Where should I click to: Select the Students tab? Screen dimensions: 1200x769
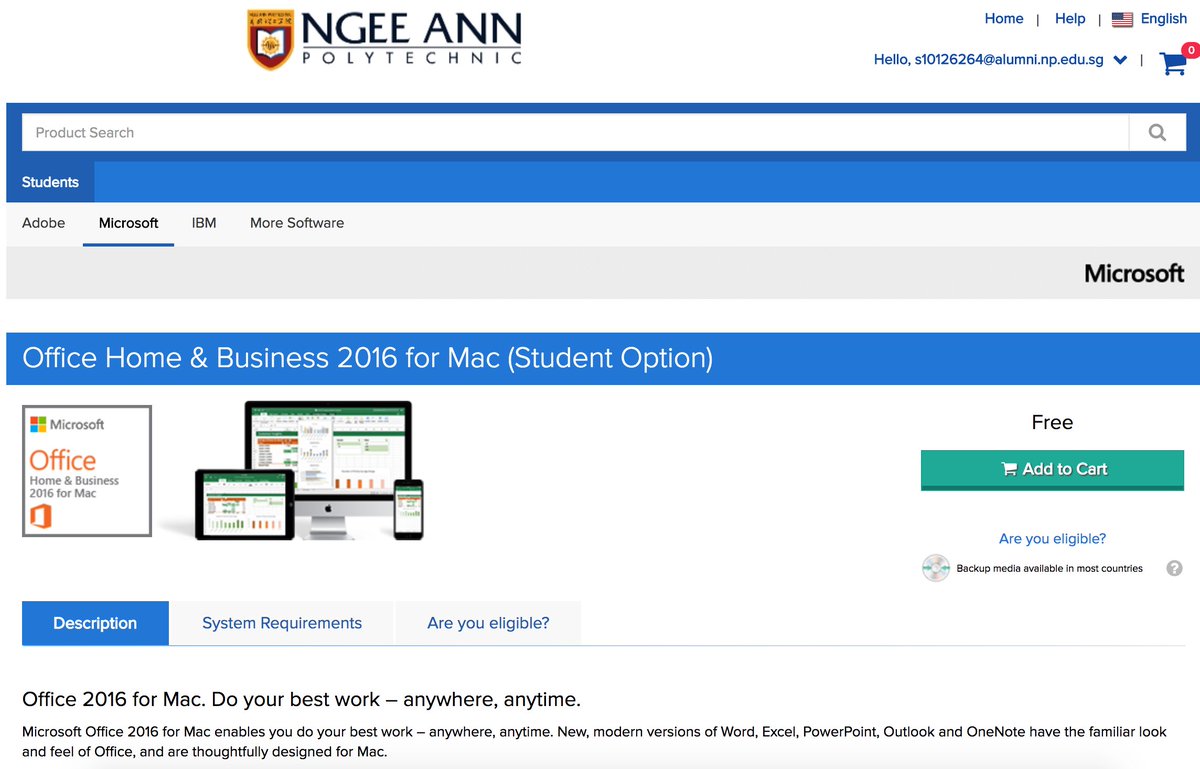click(x=50, y=182)
